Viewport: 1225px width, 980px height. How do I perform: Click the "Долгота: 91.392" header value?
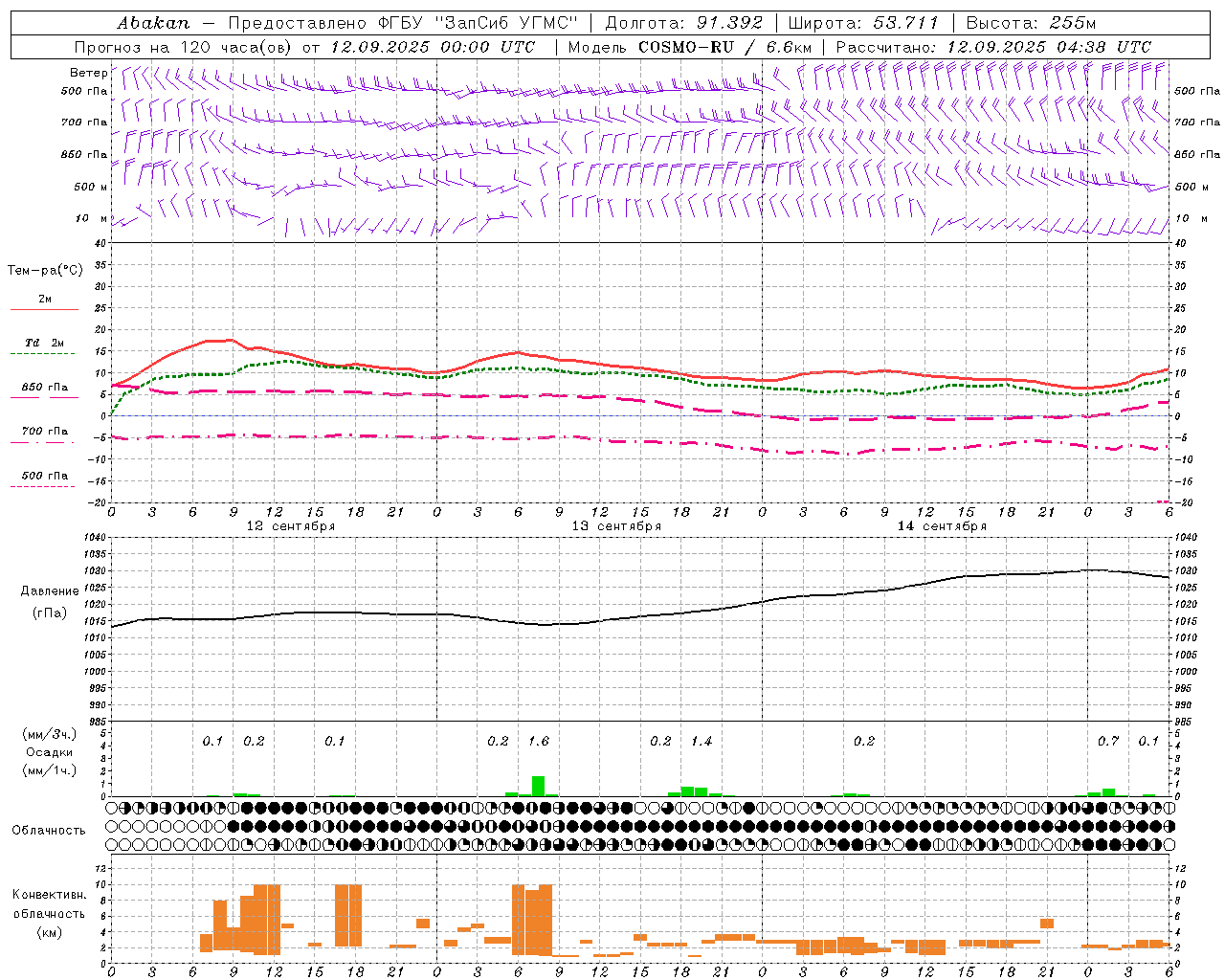pyautogui.click(x=684, y=22)
